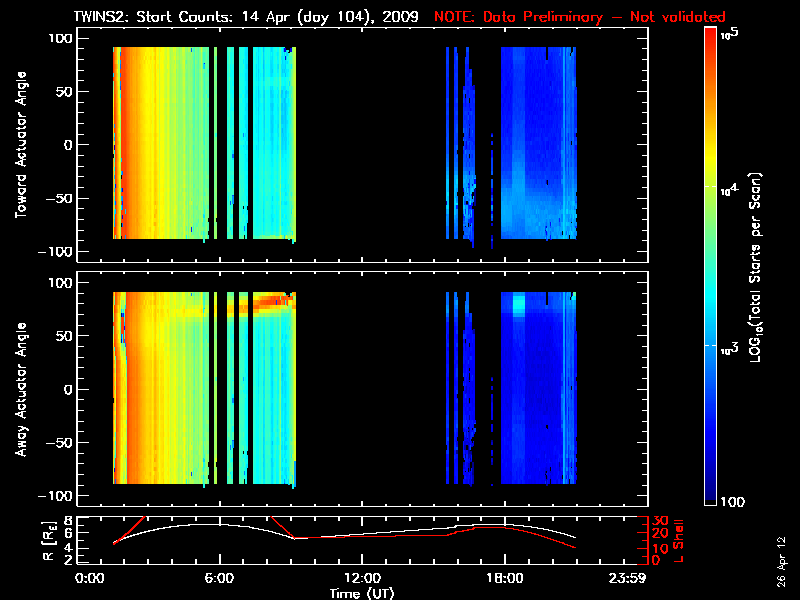Screen dimensions: 800x600
Task: Click the red data preliminary warning note
Action: pyautogui.click(x=580, y=17)
